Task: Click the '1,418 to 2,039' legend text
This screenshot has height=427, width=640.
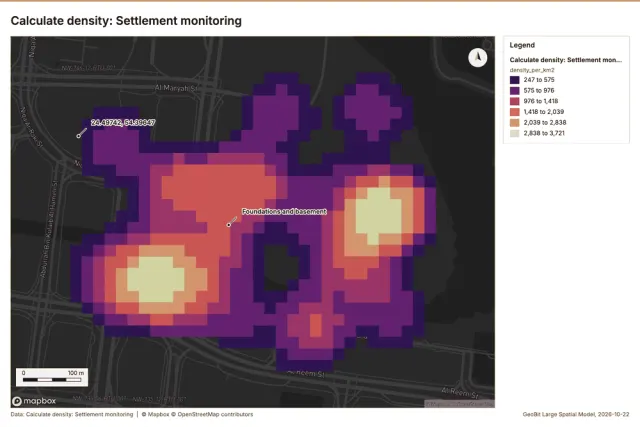Action: [544, 112]
